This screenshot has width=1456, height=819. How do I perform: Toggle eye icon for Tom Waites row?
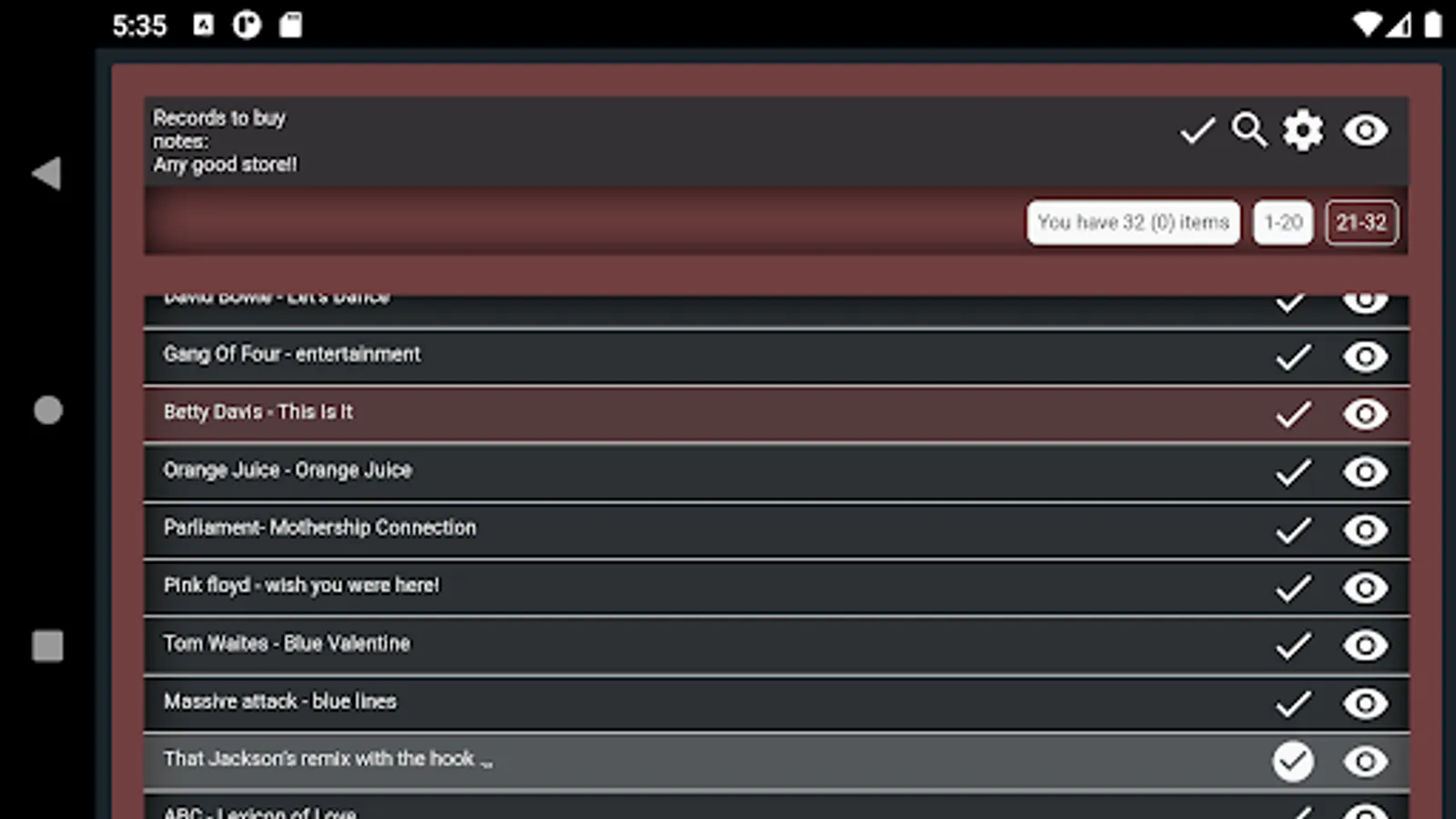pos(1366,646)
